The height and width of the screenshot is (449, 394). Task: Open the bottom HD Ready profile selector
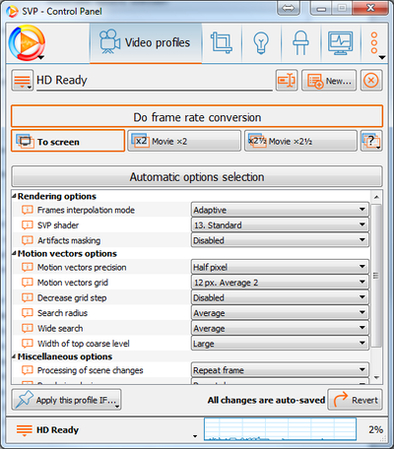107,430
